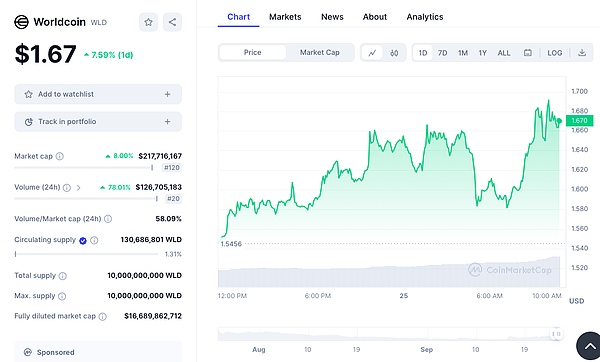Click the 1.5456 opening price label
600x362 pixels.
(231, 244)
